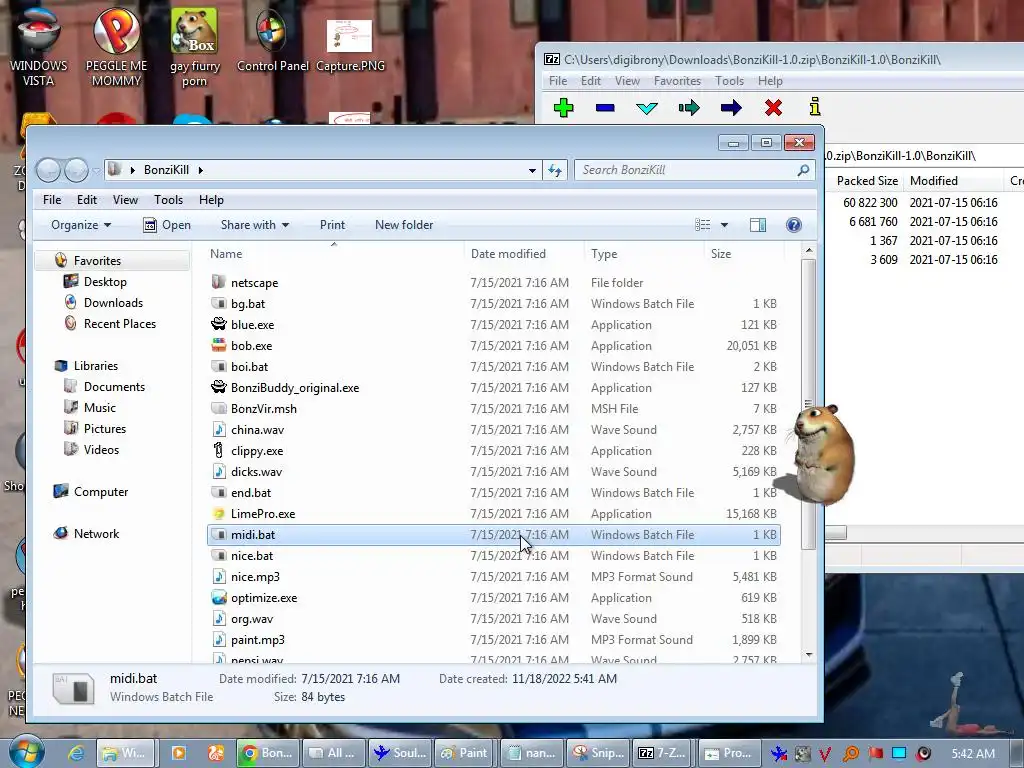Image resolution: width=1024 pixels, height=768 pixels.
Task: Open the 7-Zip Favorites menu
Action: click(x=677, y=81)
